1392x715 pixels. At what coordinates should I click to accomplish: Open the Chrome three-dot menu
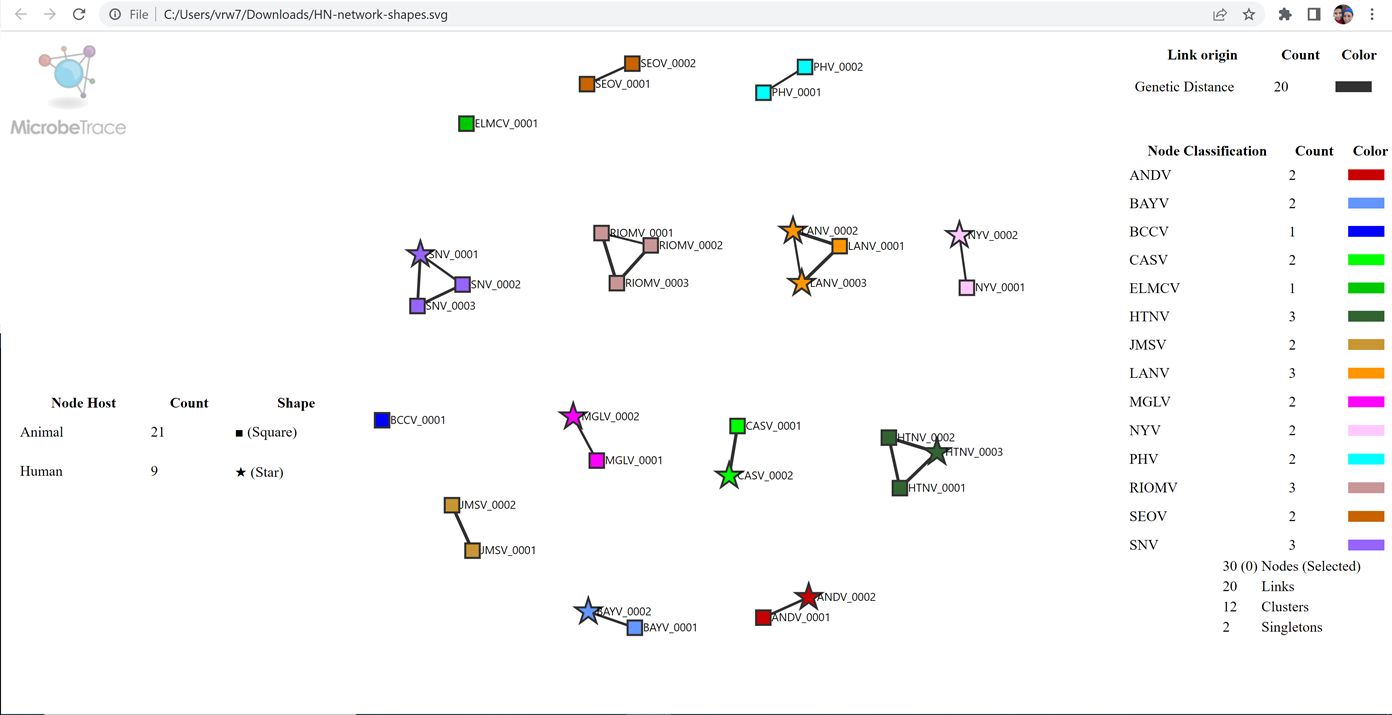tap(1372, 14)
